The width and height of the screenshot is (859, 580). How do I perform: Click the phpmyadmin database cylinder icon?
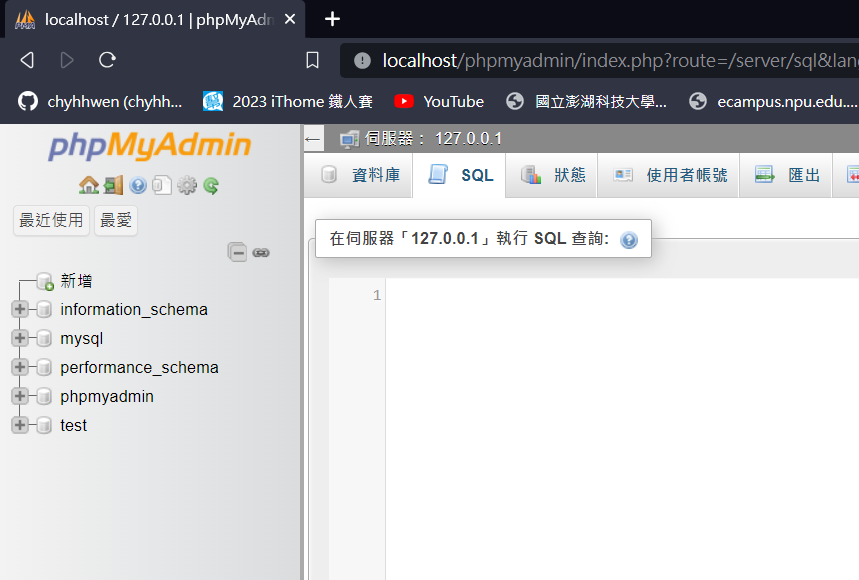pos(44,397)
